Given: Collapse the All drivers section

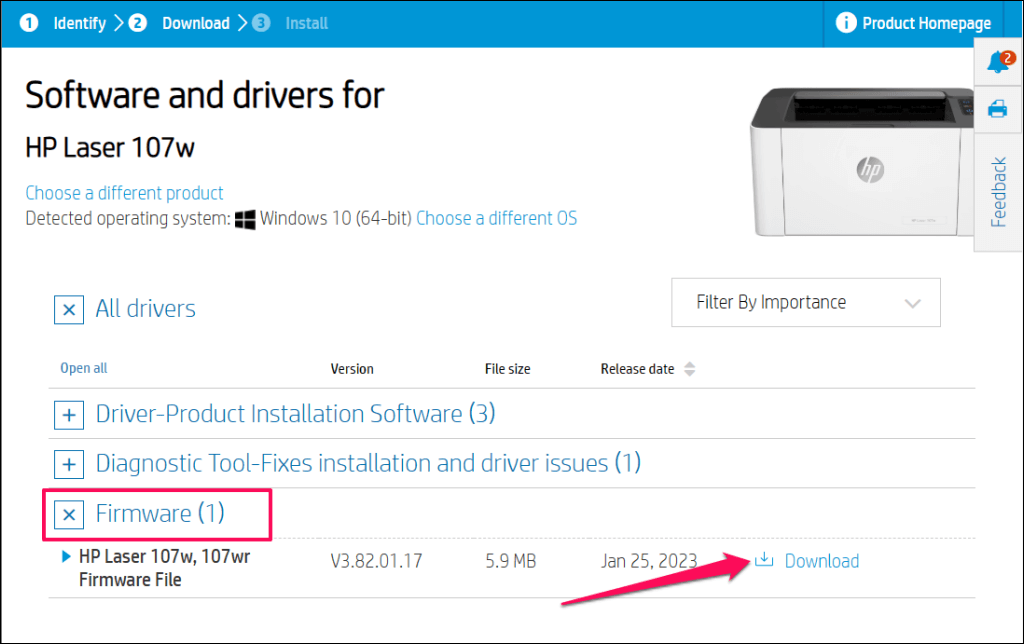Looking at the screenshot, I should [69, 310].
